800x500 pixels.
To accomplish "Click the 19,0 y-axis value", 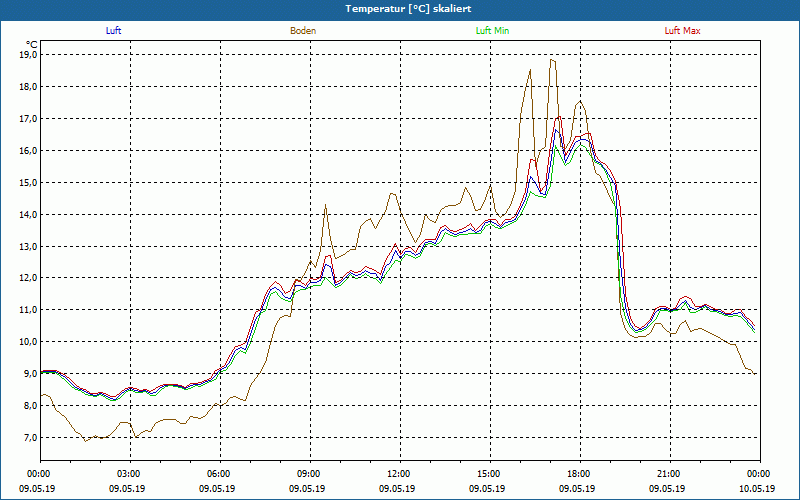I will point(28,55).
